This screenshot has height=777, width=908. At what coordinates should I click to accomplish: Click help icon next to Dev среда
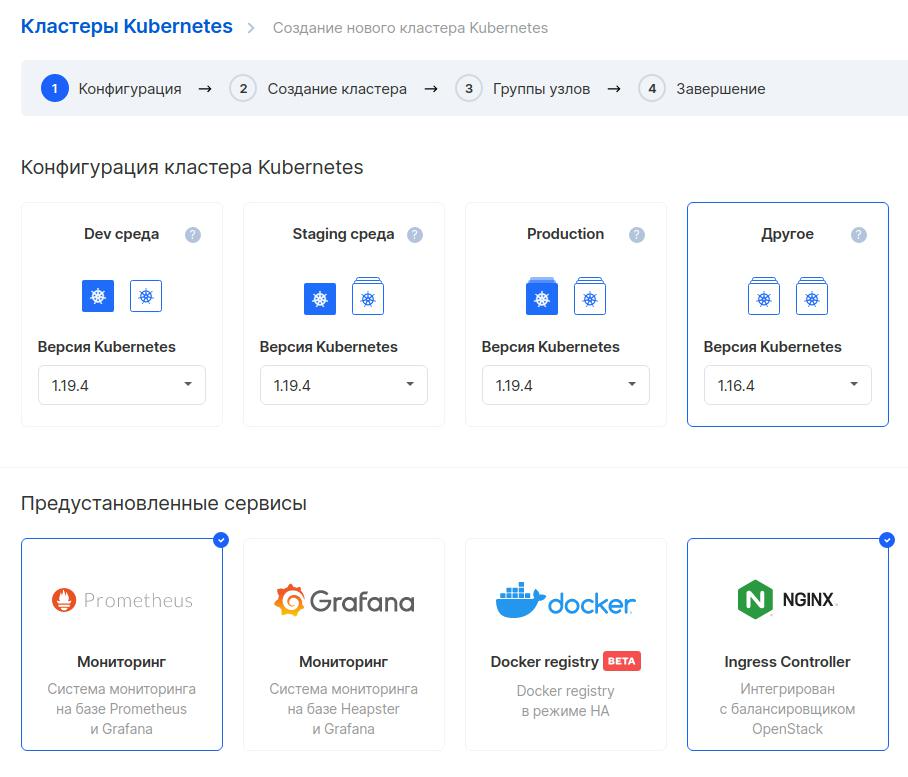(x=193, y=234)
